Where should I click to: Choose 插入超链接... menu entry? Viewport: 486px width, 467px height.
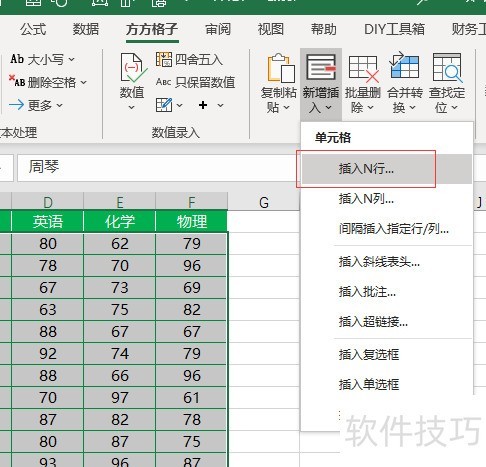pyautogui.click(x=387, y=322)
